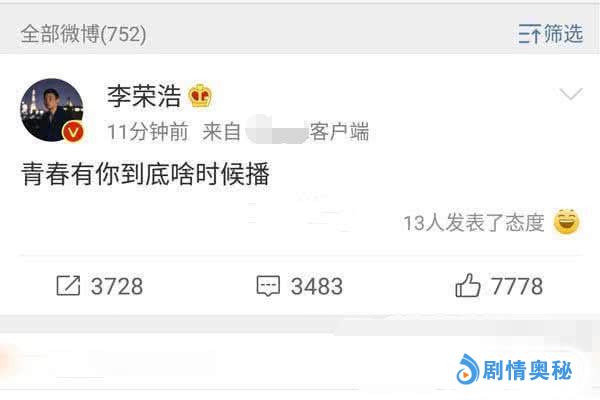
Task: Tap the orange V verified badge
Action: point(73,132)
